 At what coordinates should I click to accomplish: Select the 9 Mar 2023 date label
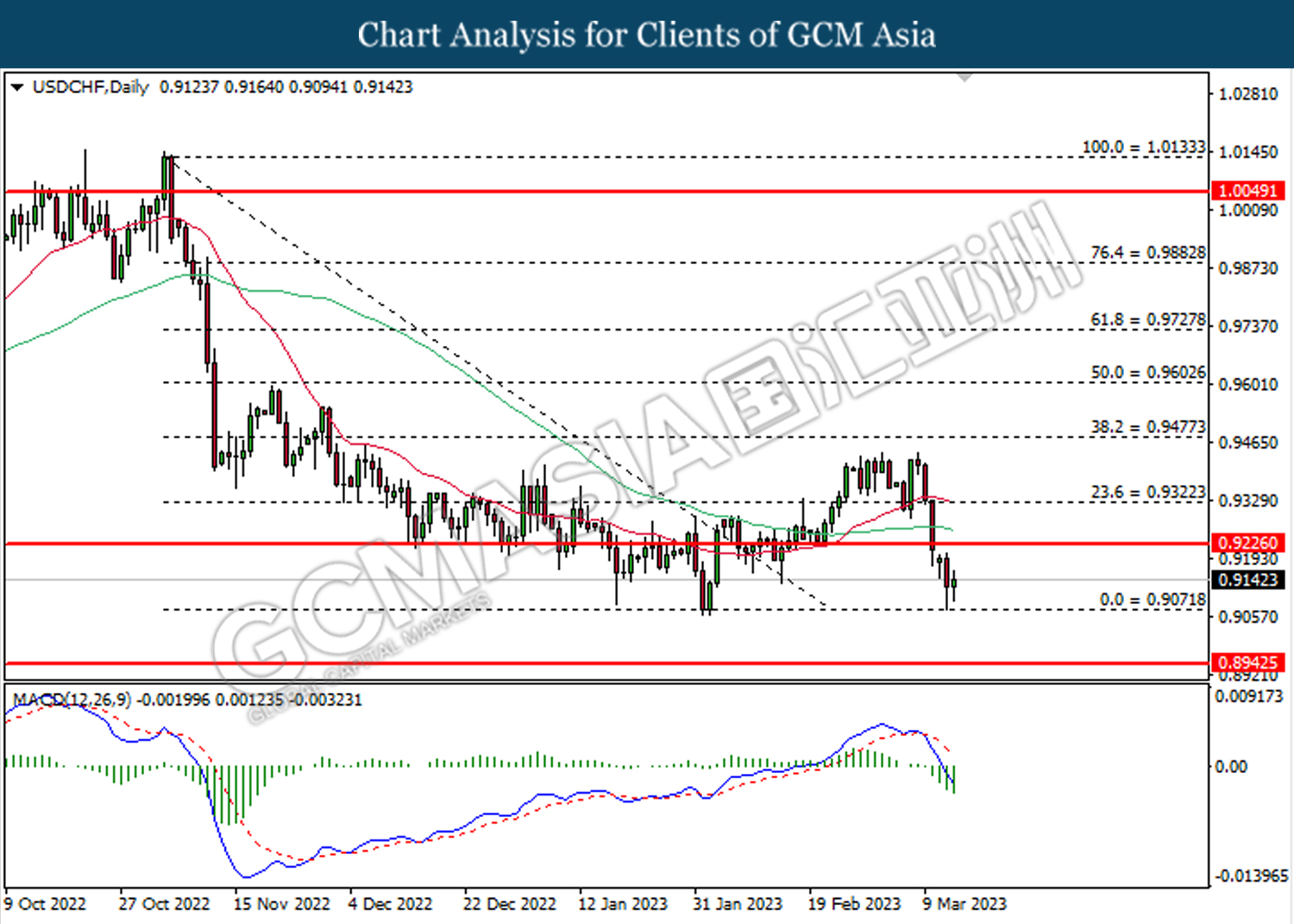[x=964, y=903]
